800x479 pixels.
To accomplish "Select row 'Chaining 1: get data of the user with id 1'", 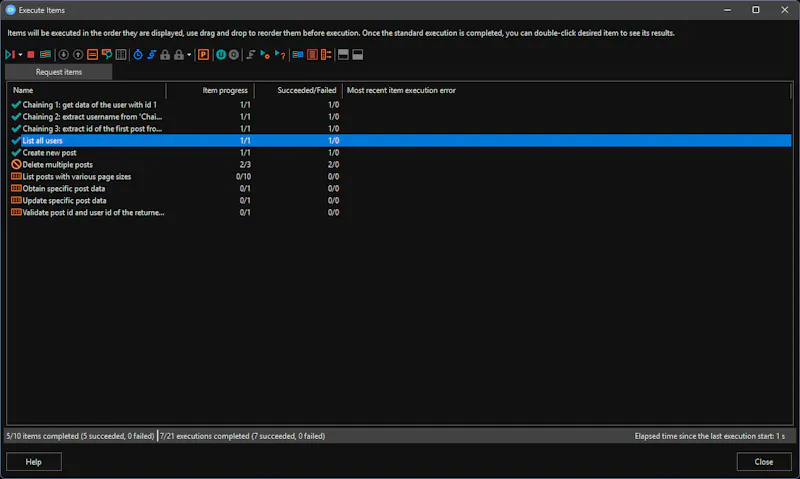I will (399, 105).
